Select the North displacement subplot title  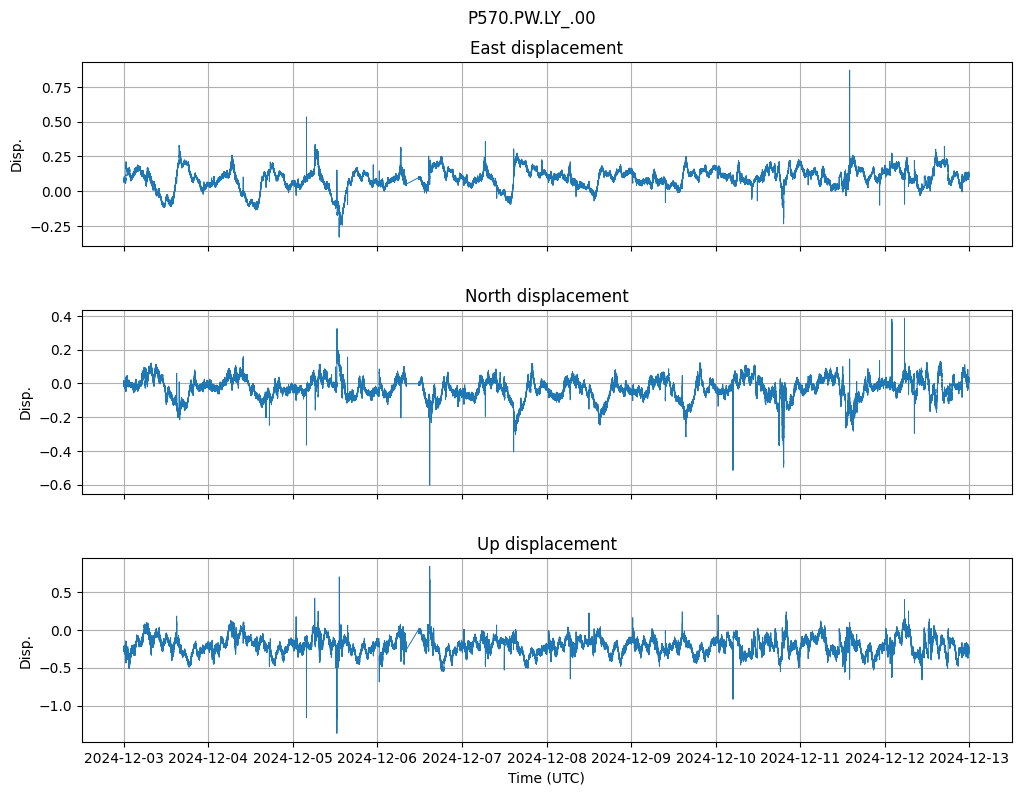tap(546, 296)
